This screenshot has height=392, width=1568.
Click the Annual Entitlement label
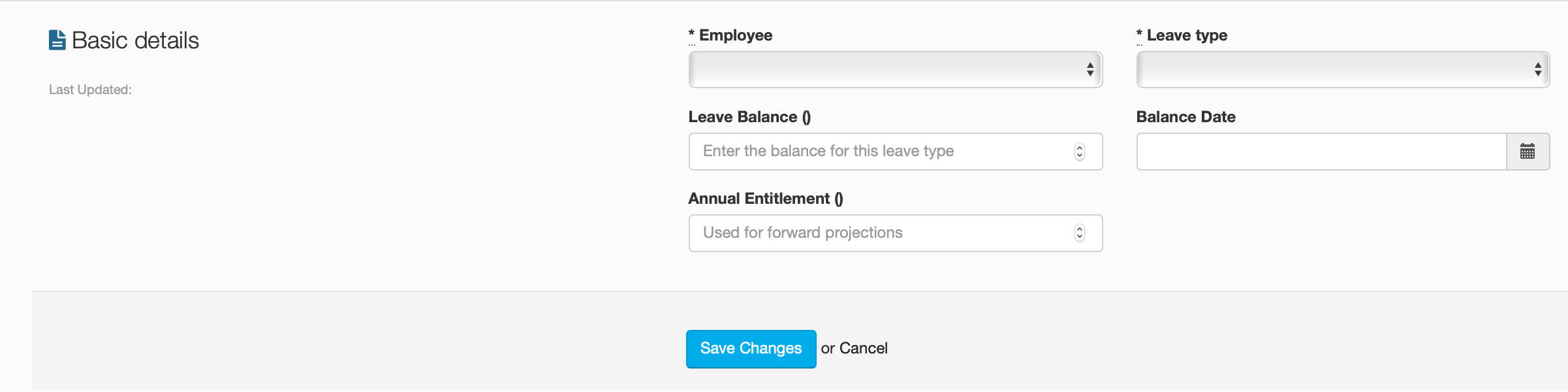click(765, 199)
